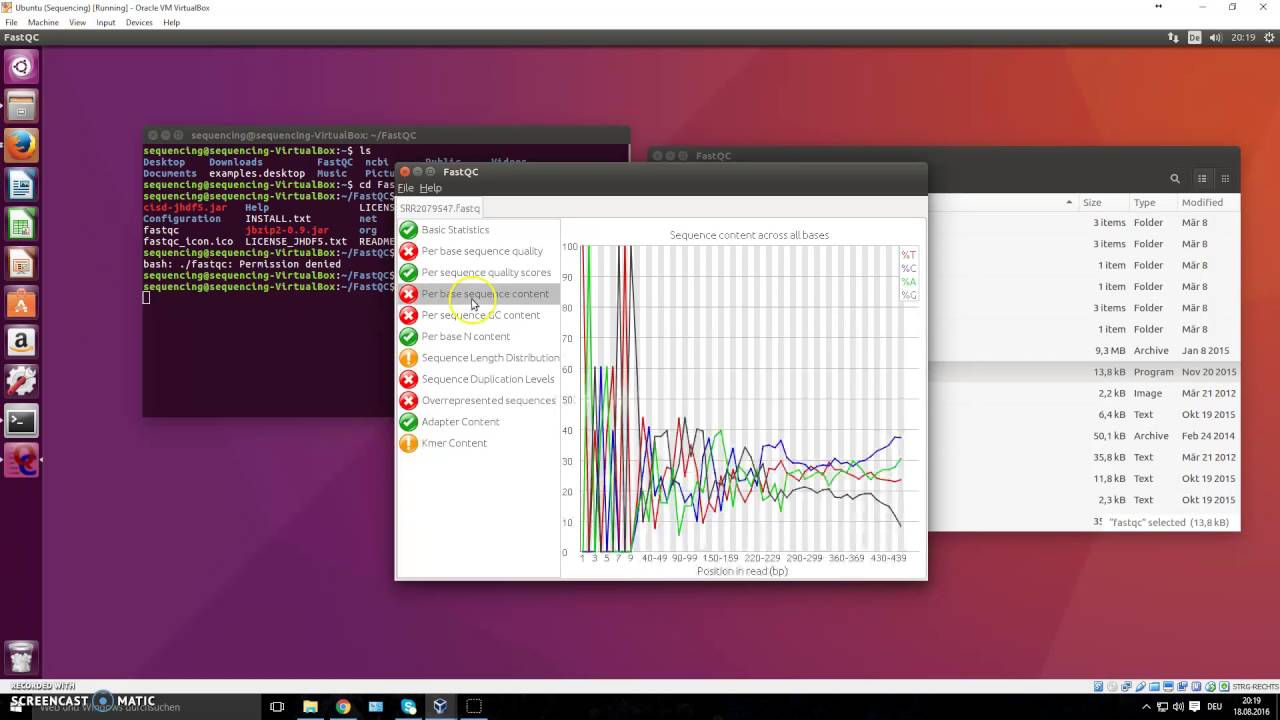The height and width of the screenshot is (720, 1280).
Task: Open session gear menu in top panel
Action: [x=1267, y=38]
